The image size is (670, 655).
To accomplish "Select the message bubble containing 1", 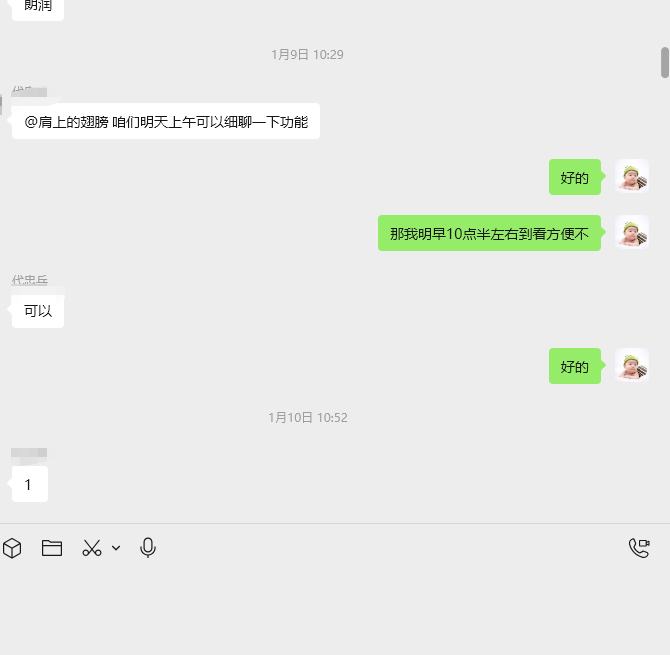I will (29, 484).
